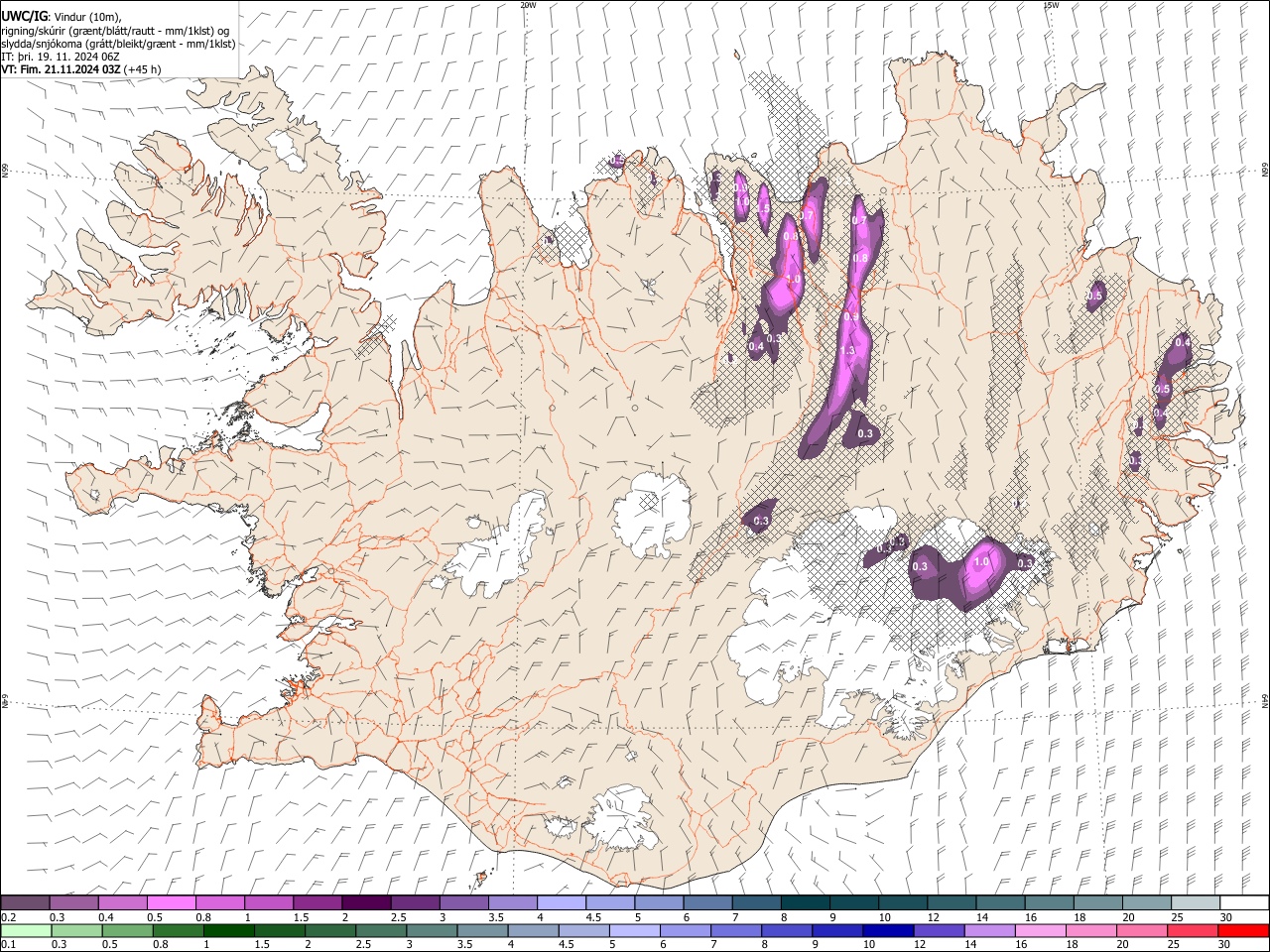The image size is (1270, 952).
Task: Click the dark mauve 0.2–0.3 snow scale swatch
Action: 25,902
